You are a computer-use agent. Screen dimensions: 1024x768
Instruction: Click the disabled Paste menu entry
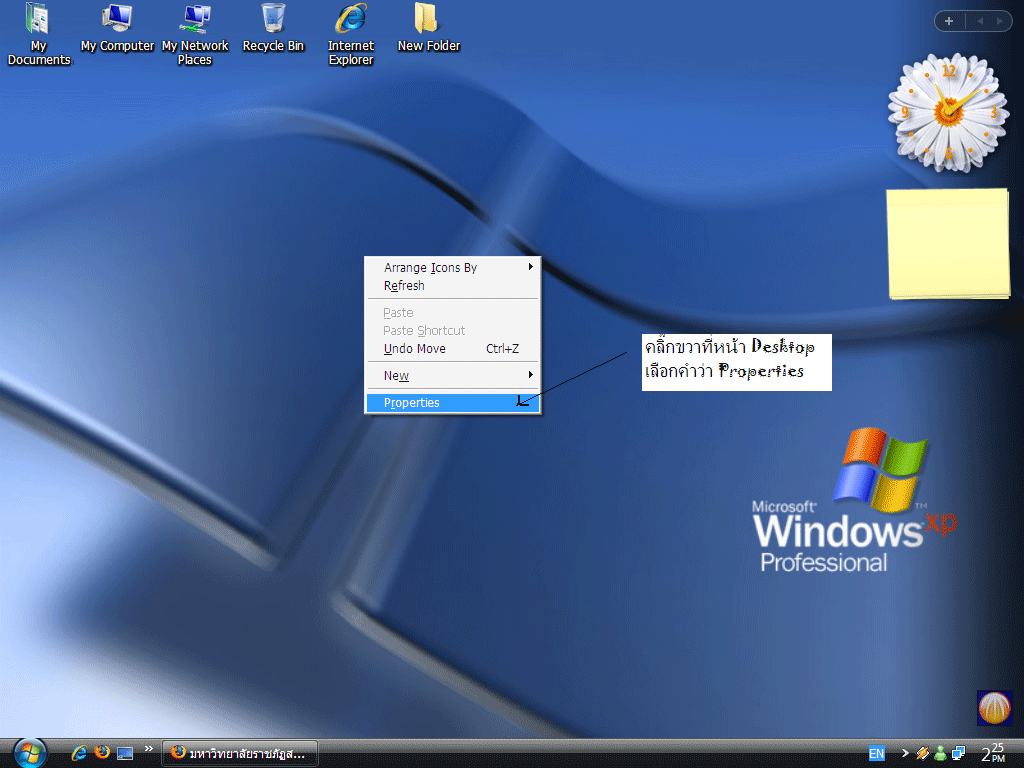453,313
